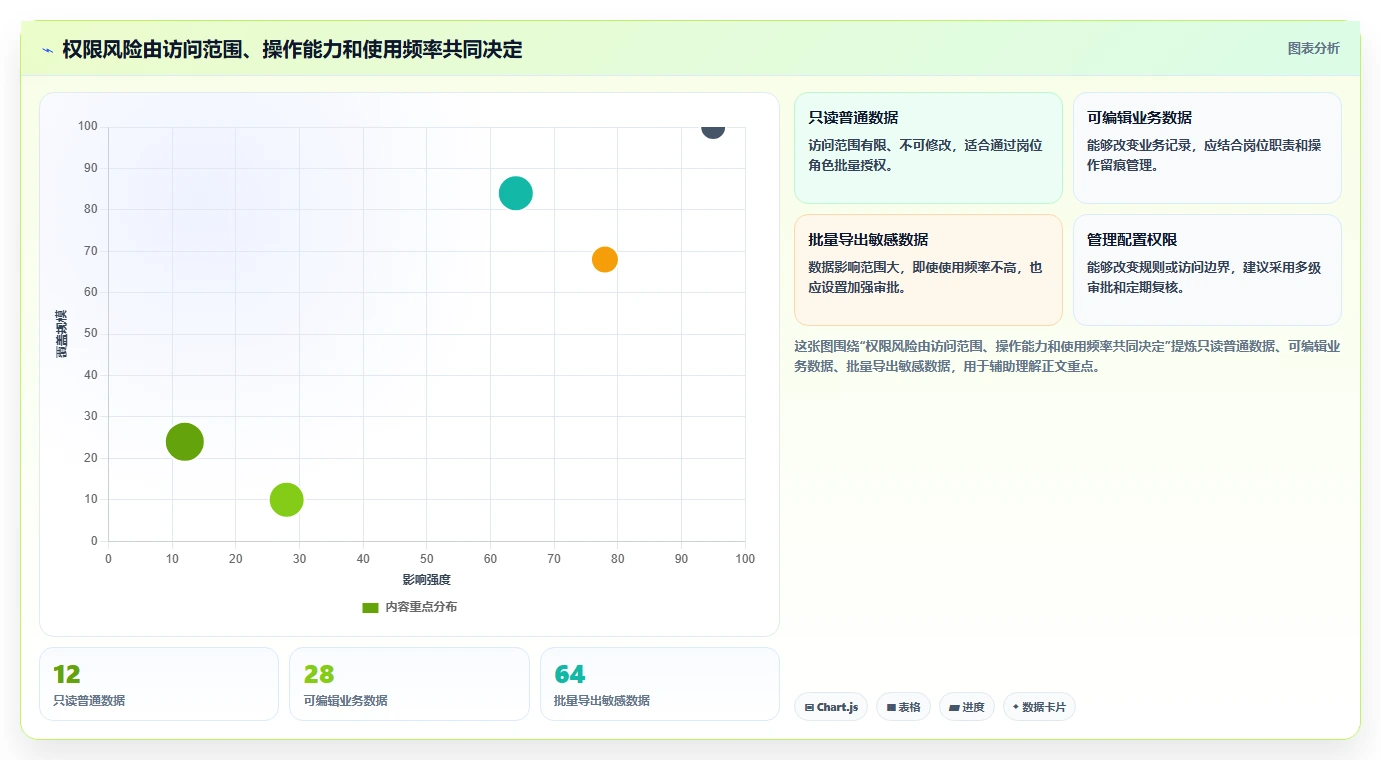Select the 数据卡片 tag chip
Screen dimensions: 1381x760
pyautogui.click(x=1039, y=707)
